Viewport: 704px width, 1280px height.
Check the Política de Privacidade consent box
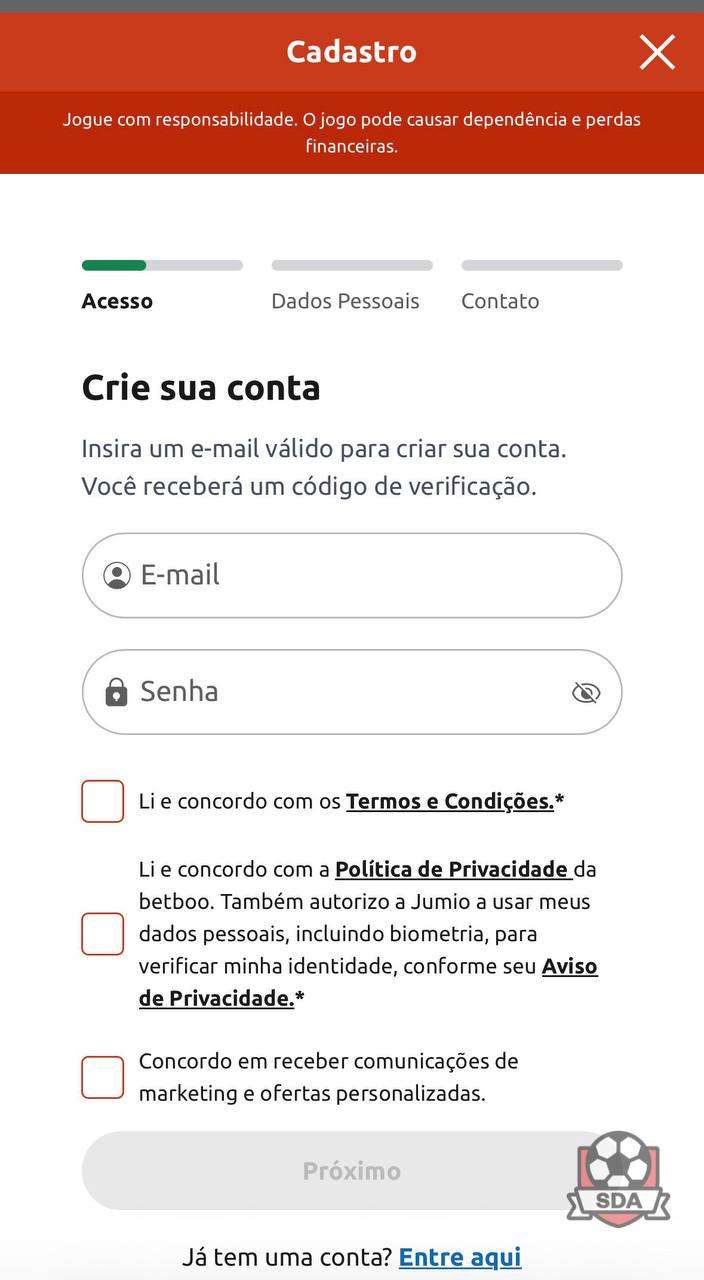click(x=103, y=934)
